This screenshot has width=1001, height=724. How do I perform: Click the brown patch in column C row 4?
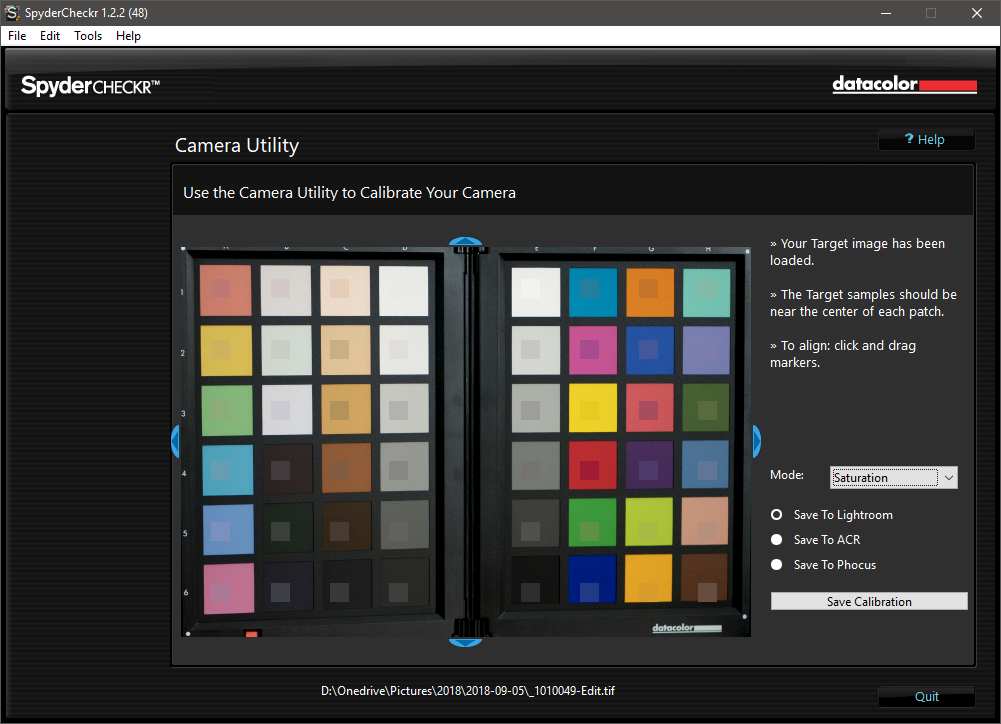click(x=346, y=469)
